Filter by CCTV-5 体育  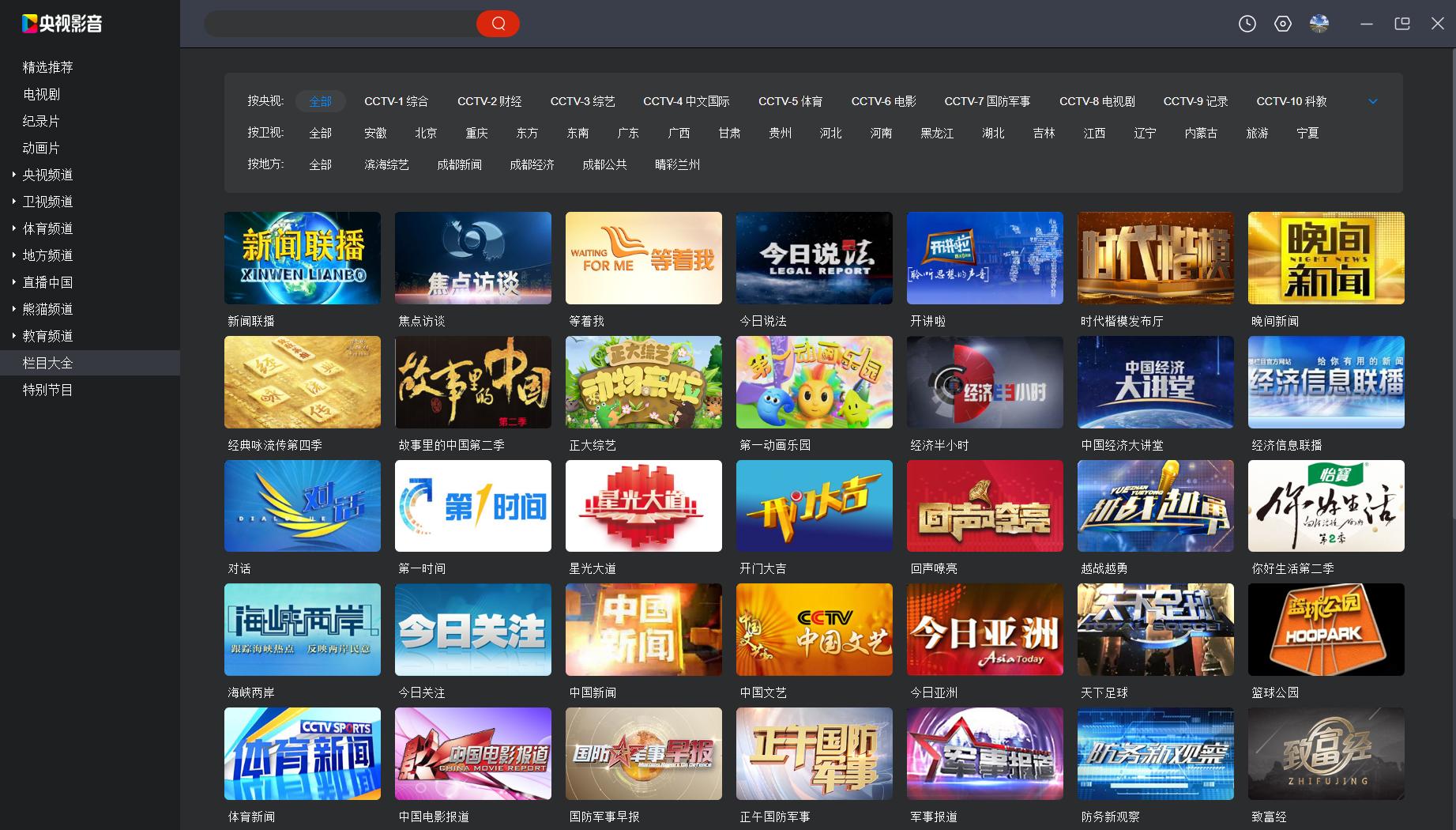click(790, 101)
